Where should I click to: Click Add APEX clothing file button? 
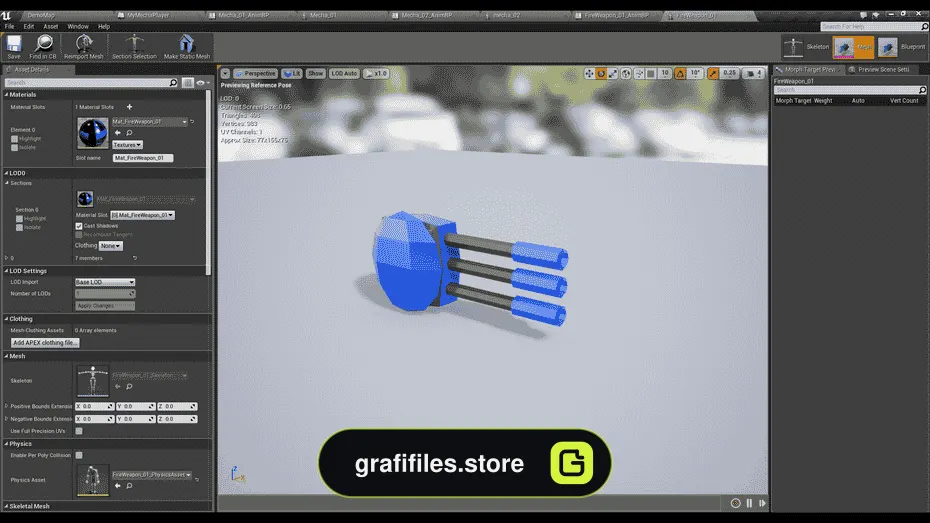click(45, 343)
